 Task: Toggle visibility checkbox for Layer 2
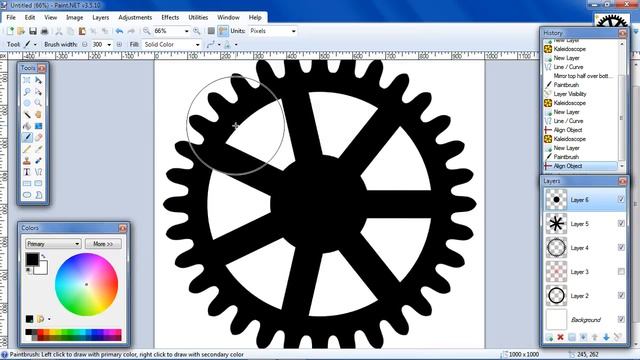(621, 295)
